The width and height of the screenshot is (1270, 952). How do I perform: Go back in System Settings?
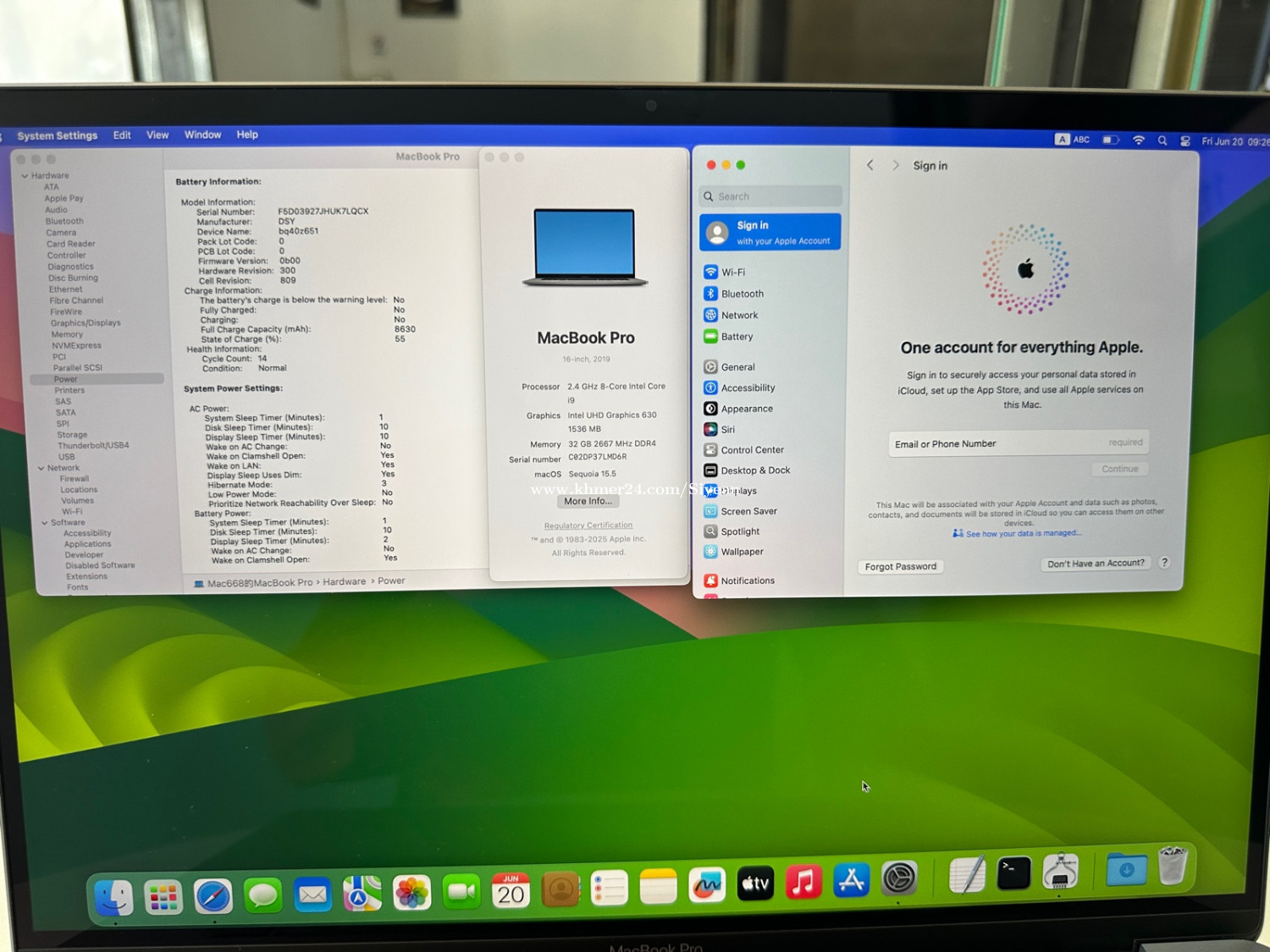[x=870, y=165]
